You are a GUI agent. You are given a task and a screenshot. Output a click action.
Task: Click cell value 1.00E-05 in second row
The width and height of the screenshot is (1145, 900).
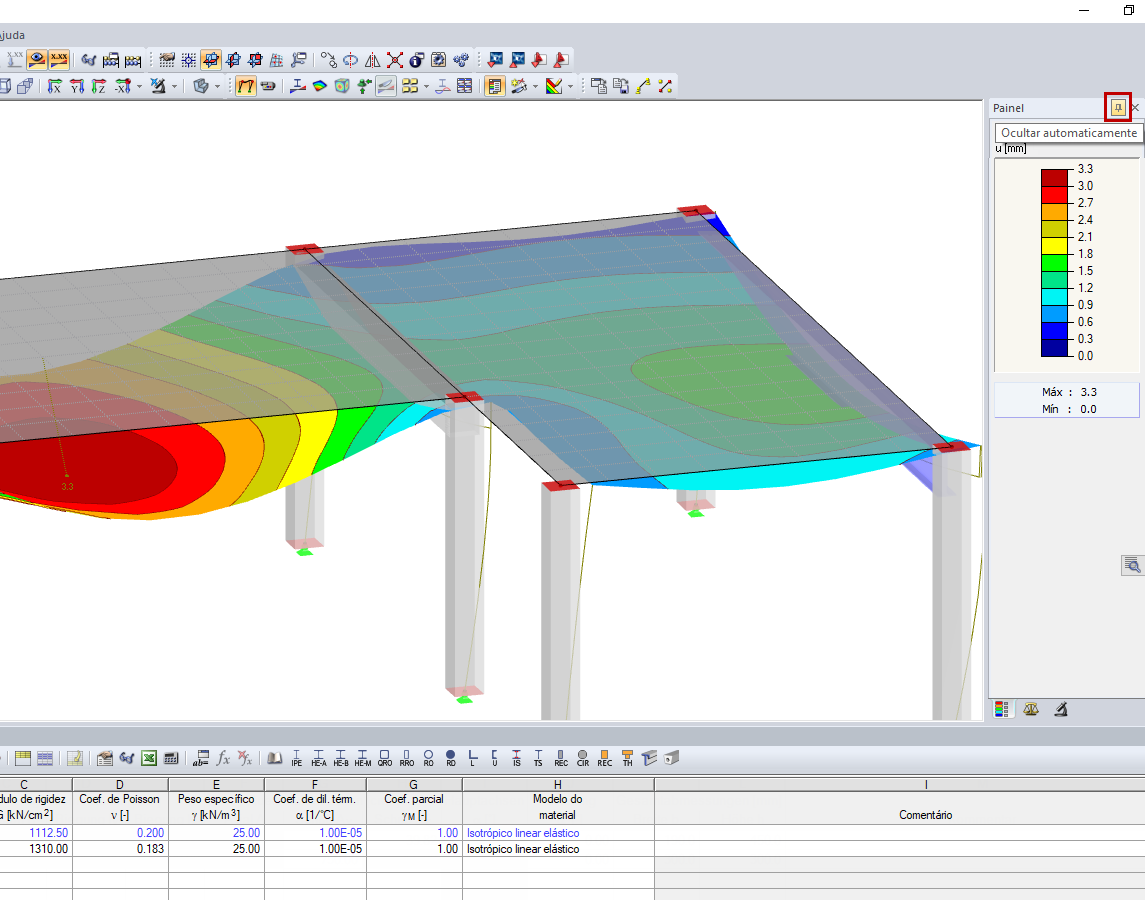[315, 849]
